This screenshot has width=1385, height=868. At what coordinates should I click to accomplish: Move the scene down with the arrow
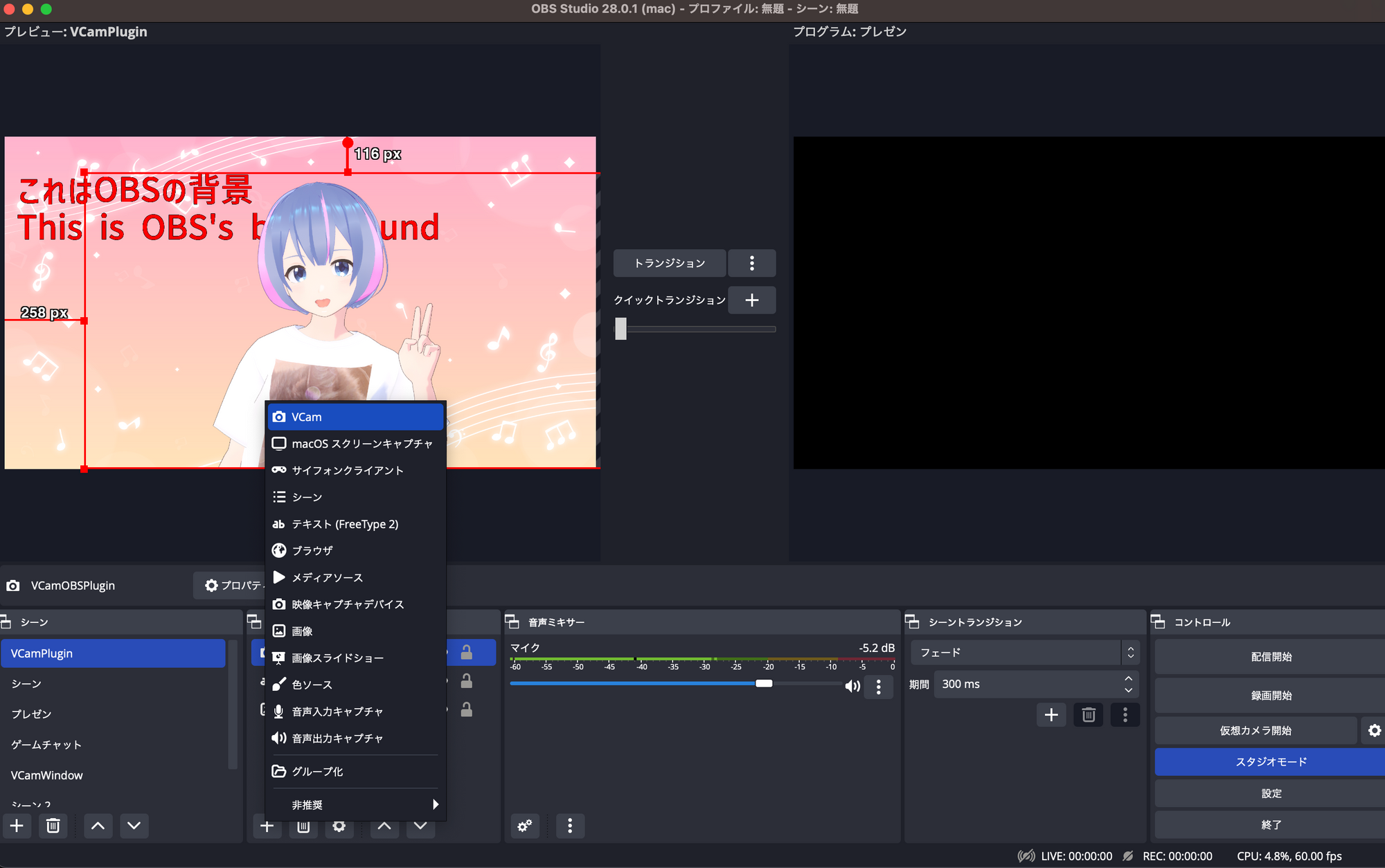[x=134, y=825]
